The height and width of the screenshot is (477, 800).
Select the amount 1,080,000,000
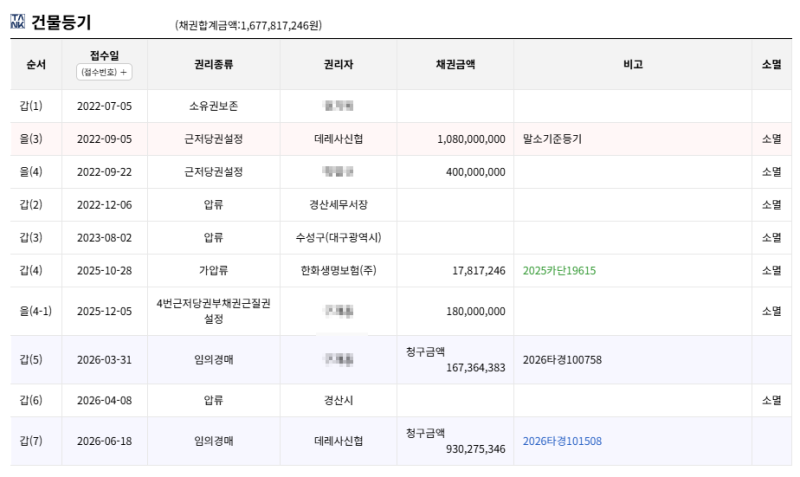tap(471, 139)
